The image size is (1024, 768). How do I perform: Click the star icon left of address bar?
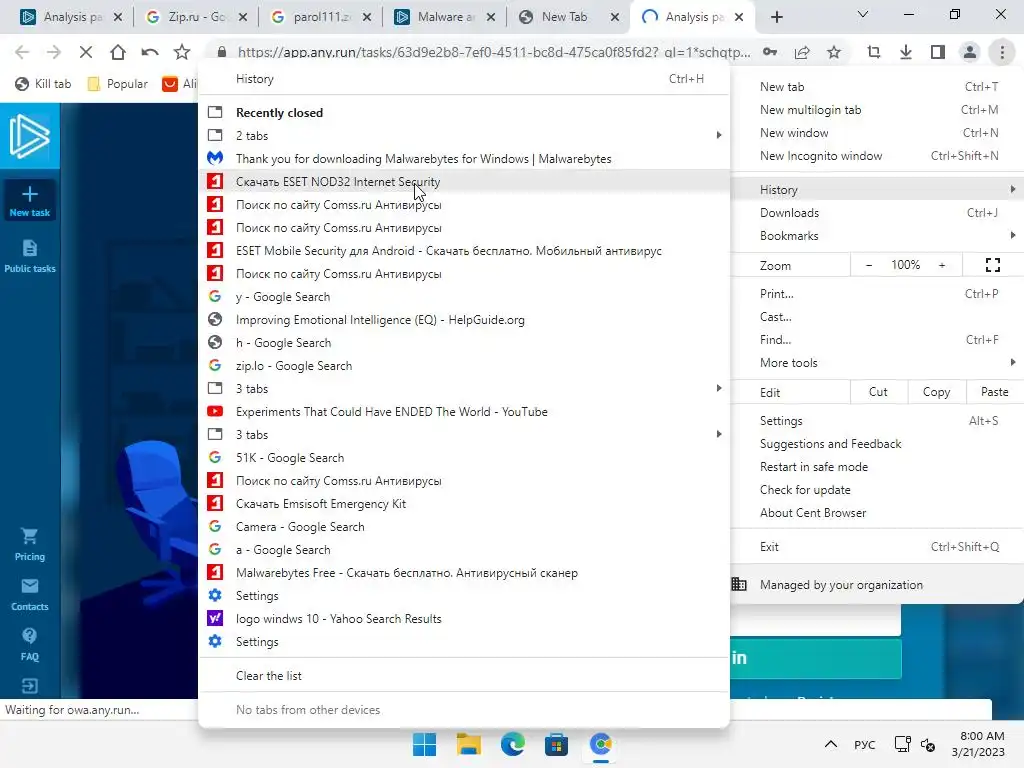(182, 52)
